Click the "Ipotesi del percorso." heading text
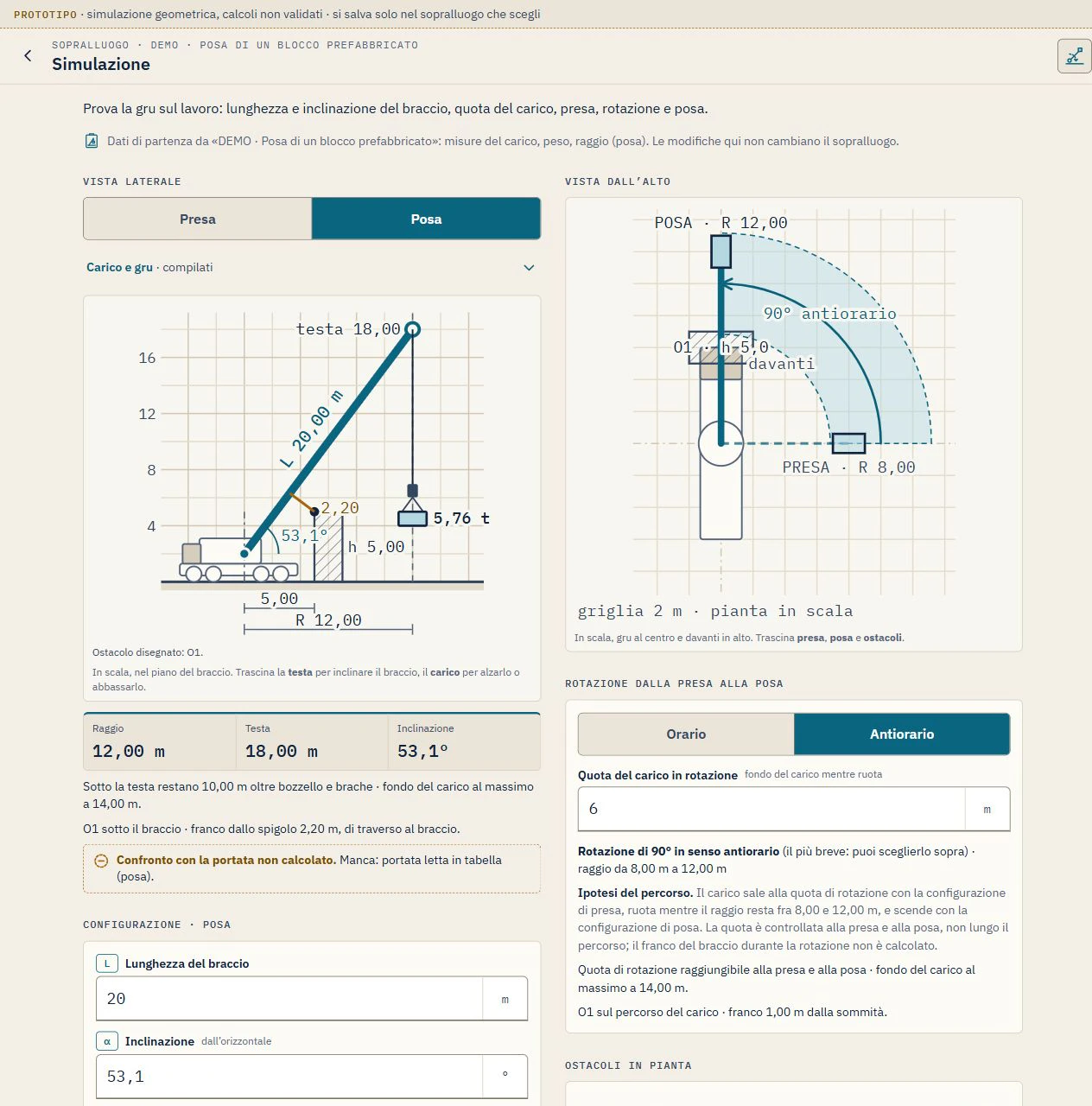 click(636, 893)
